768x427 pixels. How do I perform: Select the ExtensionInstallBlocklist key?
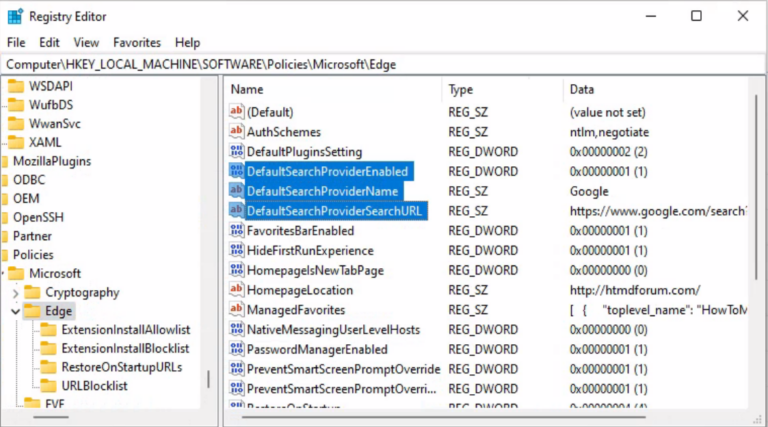(x=125, y=348)
